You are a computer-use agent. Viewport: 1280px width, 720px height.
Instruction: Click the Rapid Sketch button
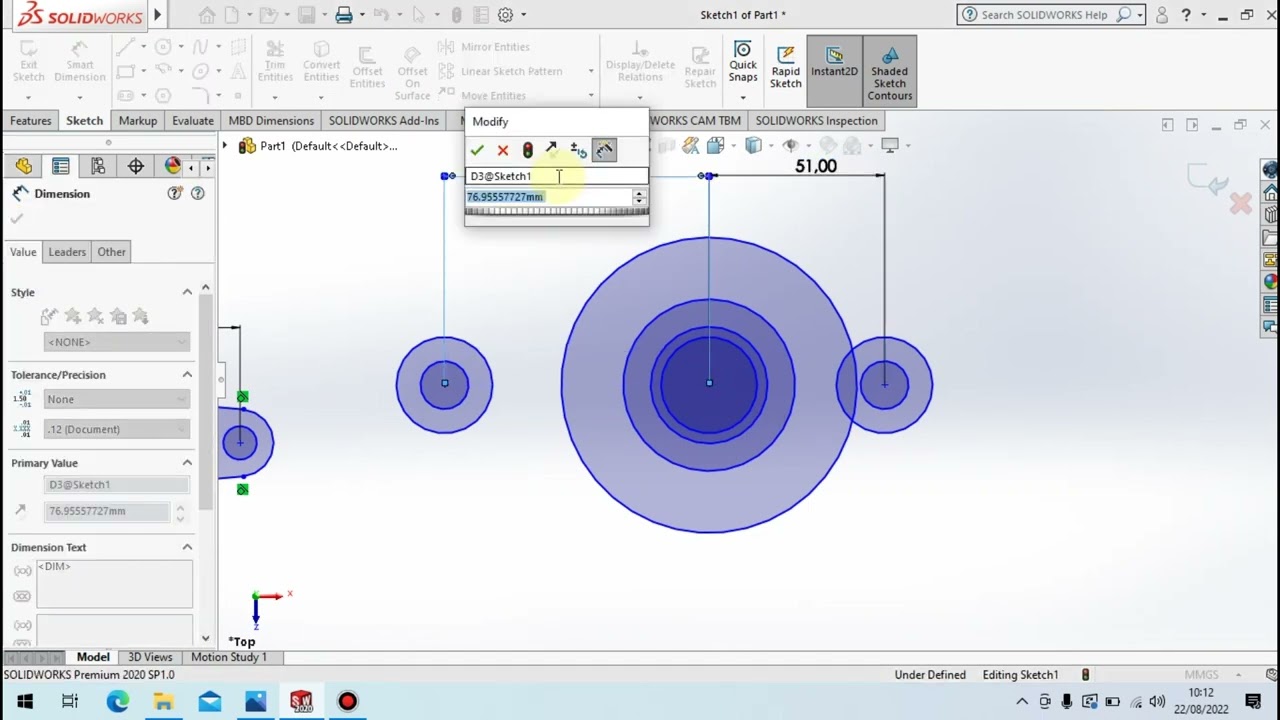[x=786, y=68]
